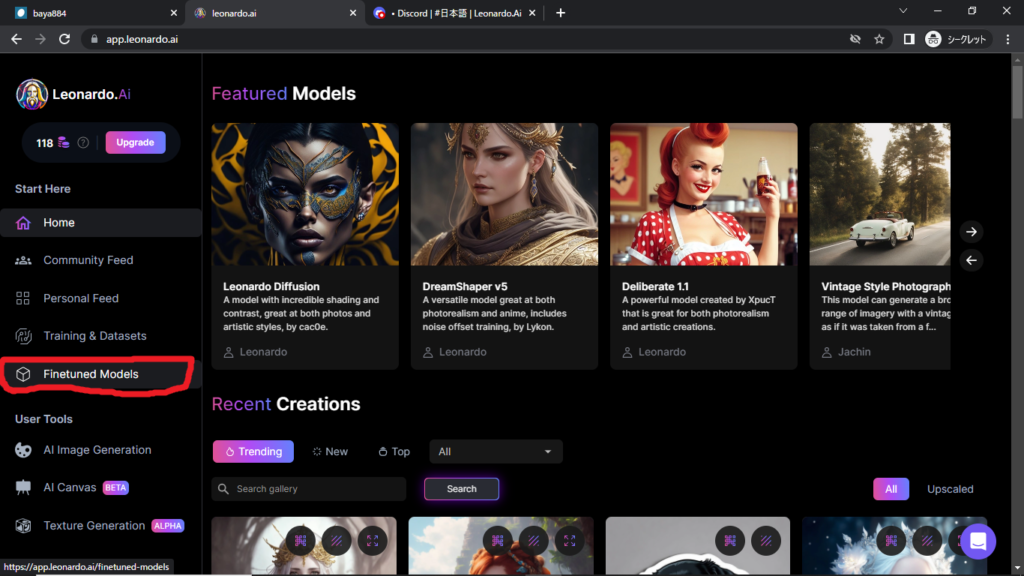The image size is (1024, 576).
Task: Select the Trending filter
Action: pyautogui.click(x=253, y=452)
